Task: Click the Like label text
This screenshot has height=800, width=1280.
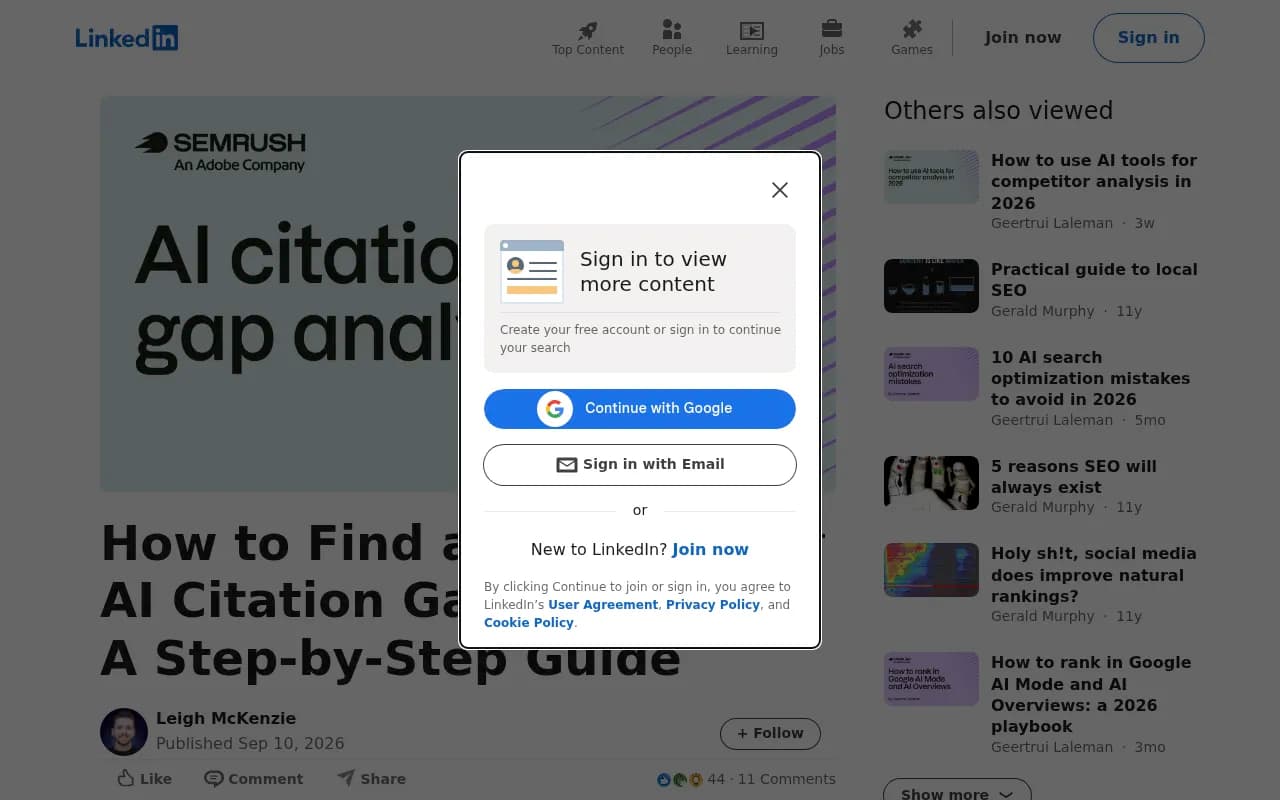Action: pos(156,779)
